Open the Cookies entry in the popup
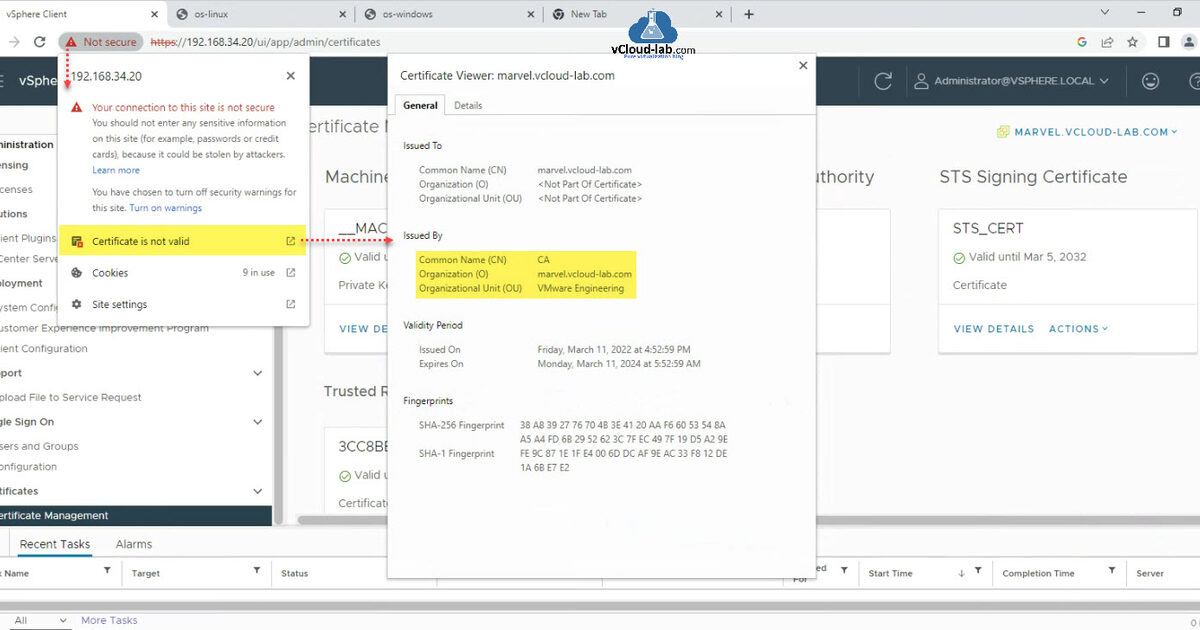 click(183, 273)
